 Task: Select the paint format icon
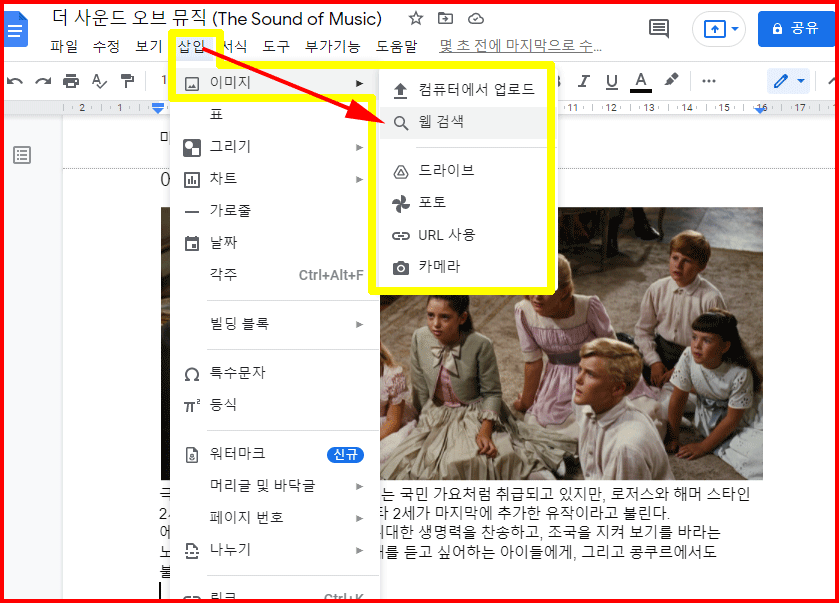pyautogui.click(x=127, y=81)
